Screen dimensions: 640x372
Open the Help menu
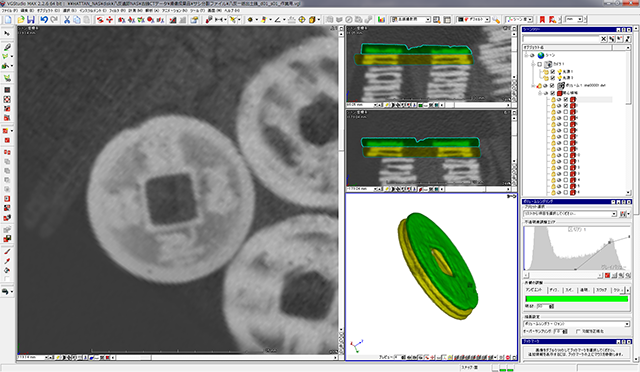point(232,10)
